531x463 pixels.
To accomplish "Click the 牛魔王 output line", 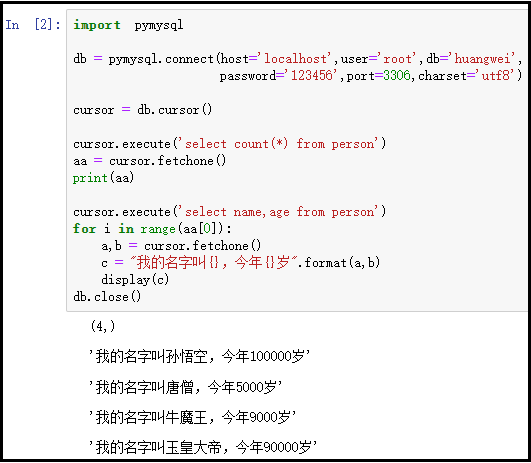I will (x=192, y=417).
